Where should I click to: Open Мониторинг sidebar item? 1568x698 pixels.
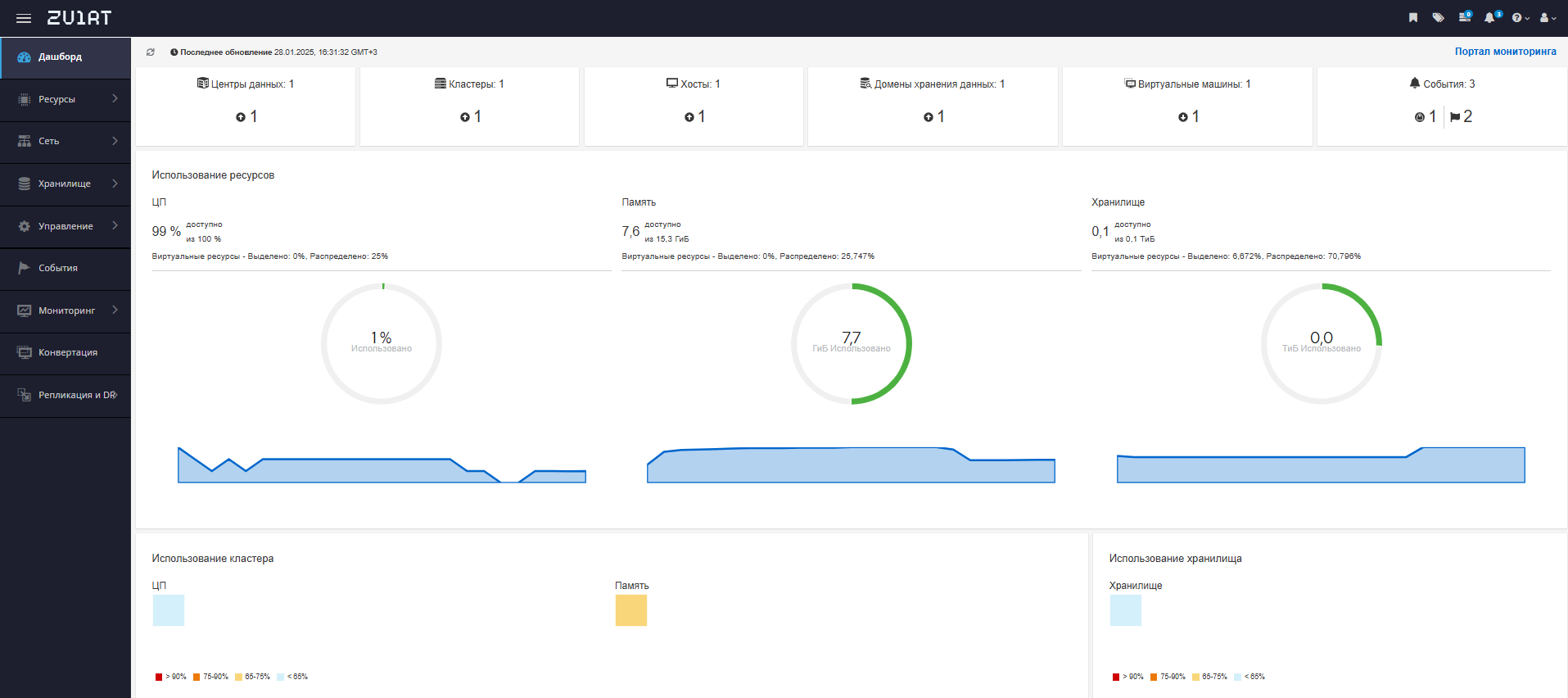pyautogui.click(x=66, y=310)
